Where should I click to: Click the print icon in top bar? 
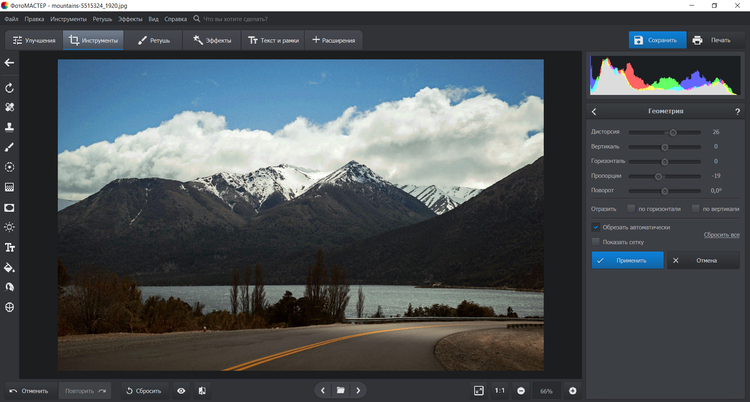pos(697,40)
